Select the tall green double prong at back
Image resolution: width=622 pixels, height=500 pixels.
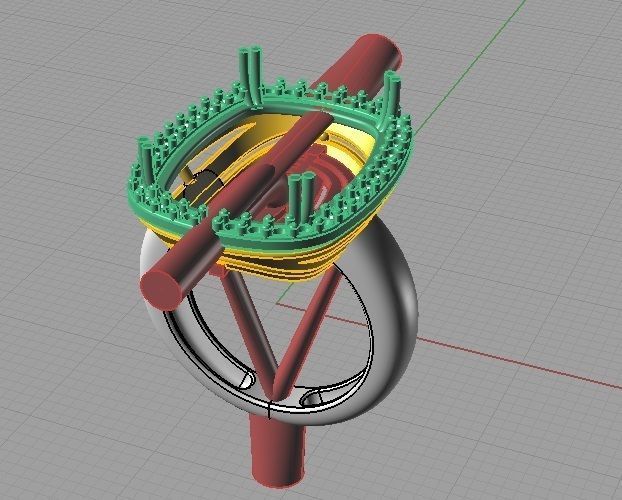[x=250, y=75]
